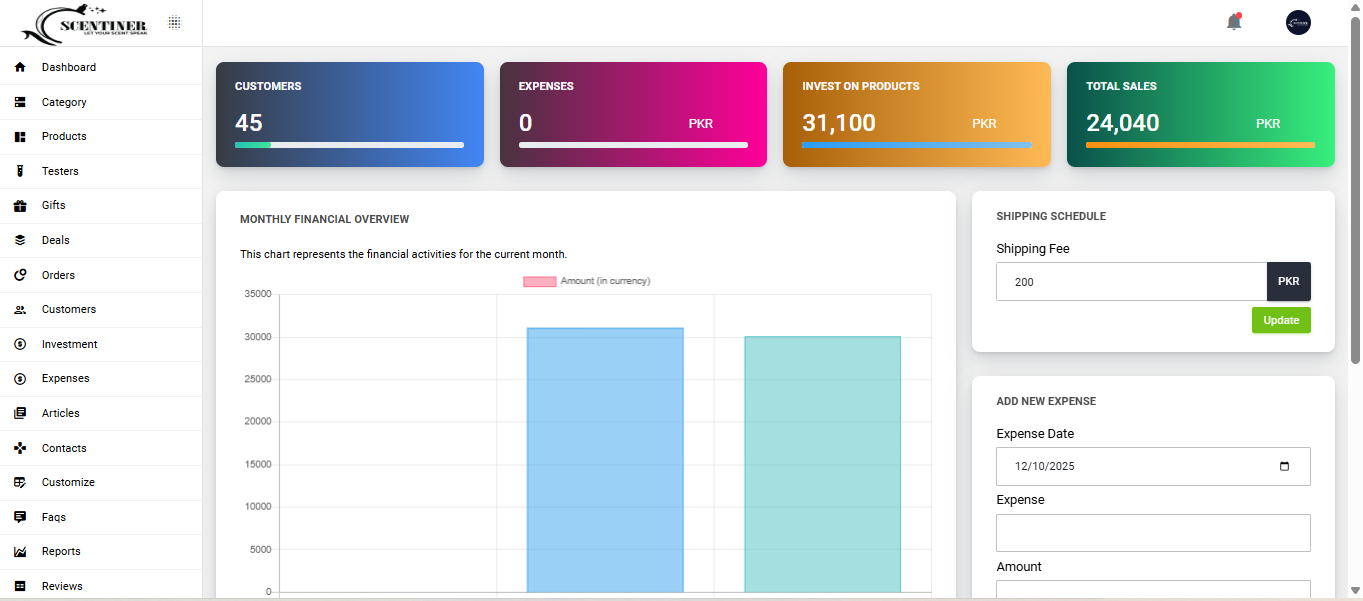Image resolution: width=1363 pixels, height=601 pixels.
Task: Open the Orders section
Action: click(58, 275)
